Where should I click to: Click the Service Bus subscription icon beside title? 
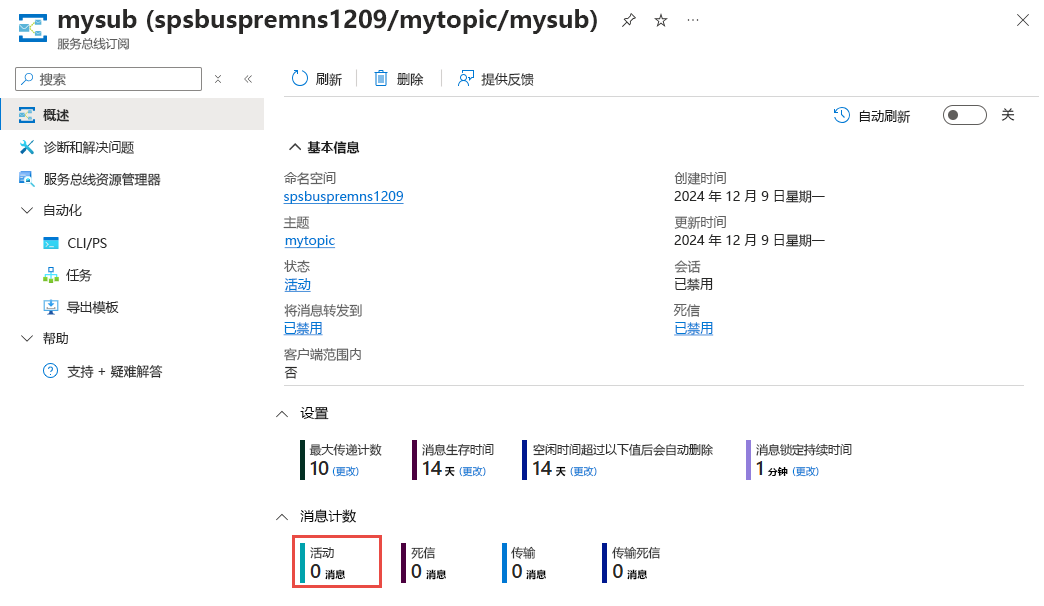coord(33,28)
